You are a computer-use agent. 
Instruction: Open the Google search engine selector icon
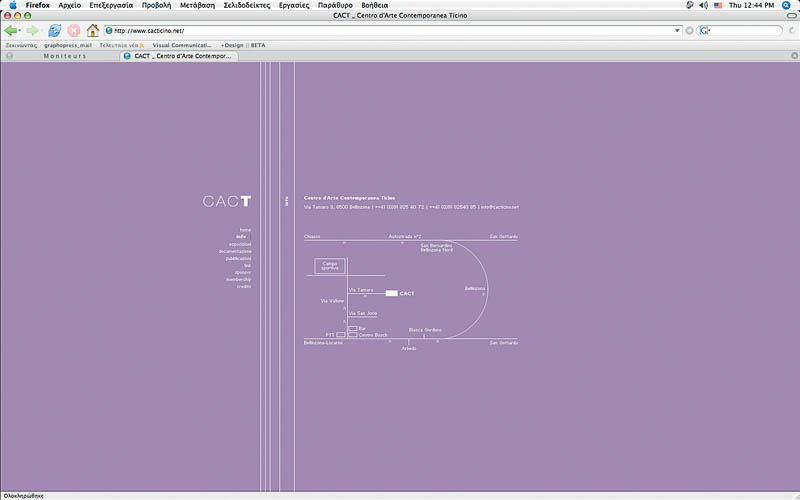coord(704,31)
